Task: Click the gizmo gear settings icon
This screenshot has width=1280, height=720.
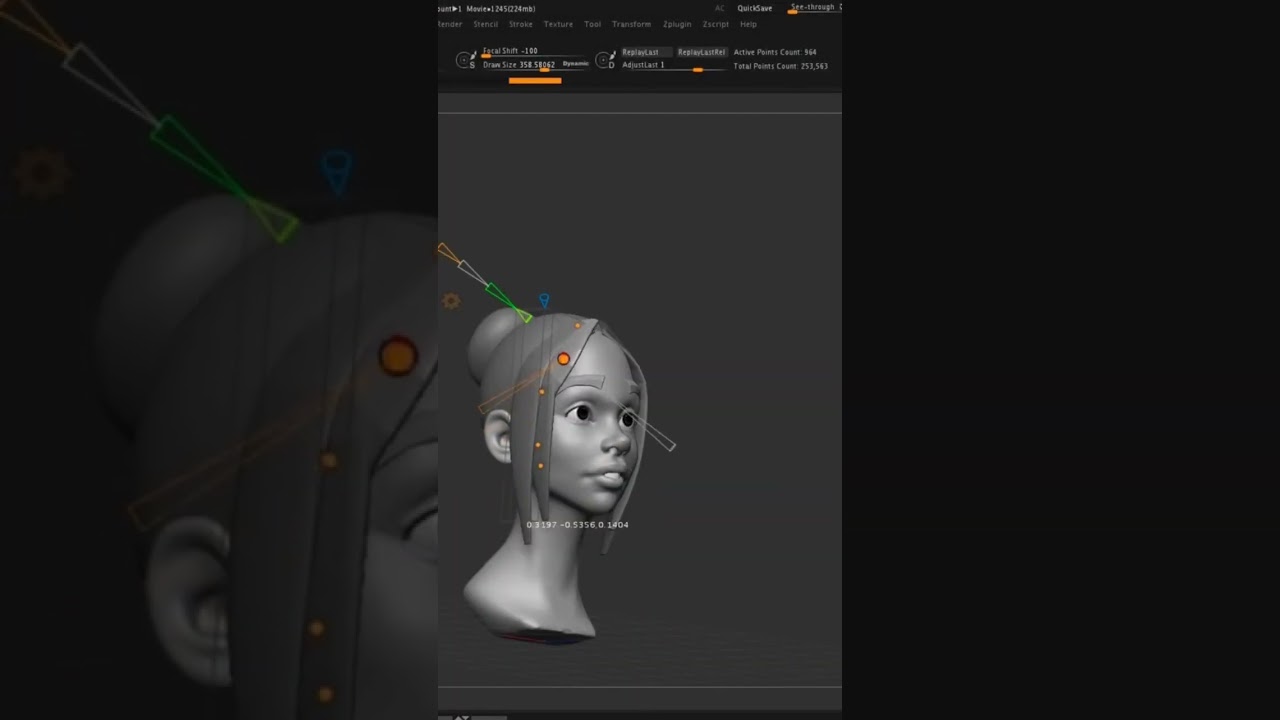Action: coord(451,300)
